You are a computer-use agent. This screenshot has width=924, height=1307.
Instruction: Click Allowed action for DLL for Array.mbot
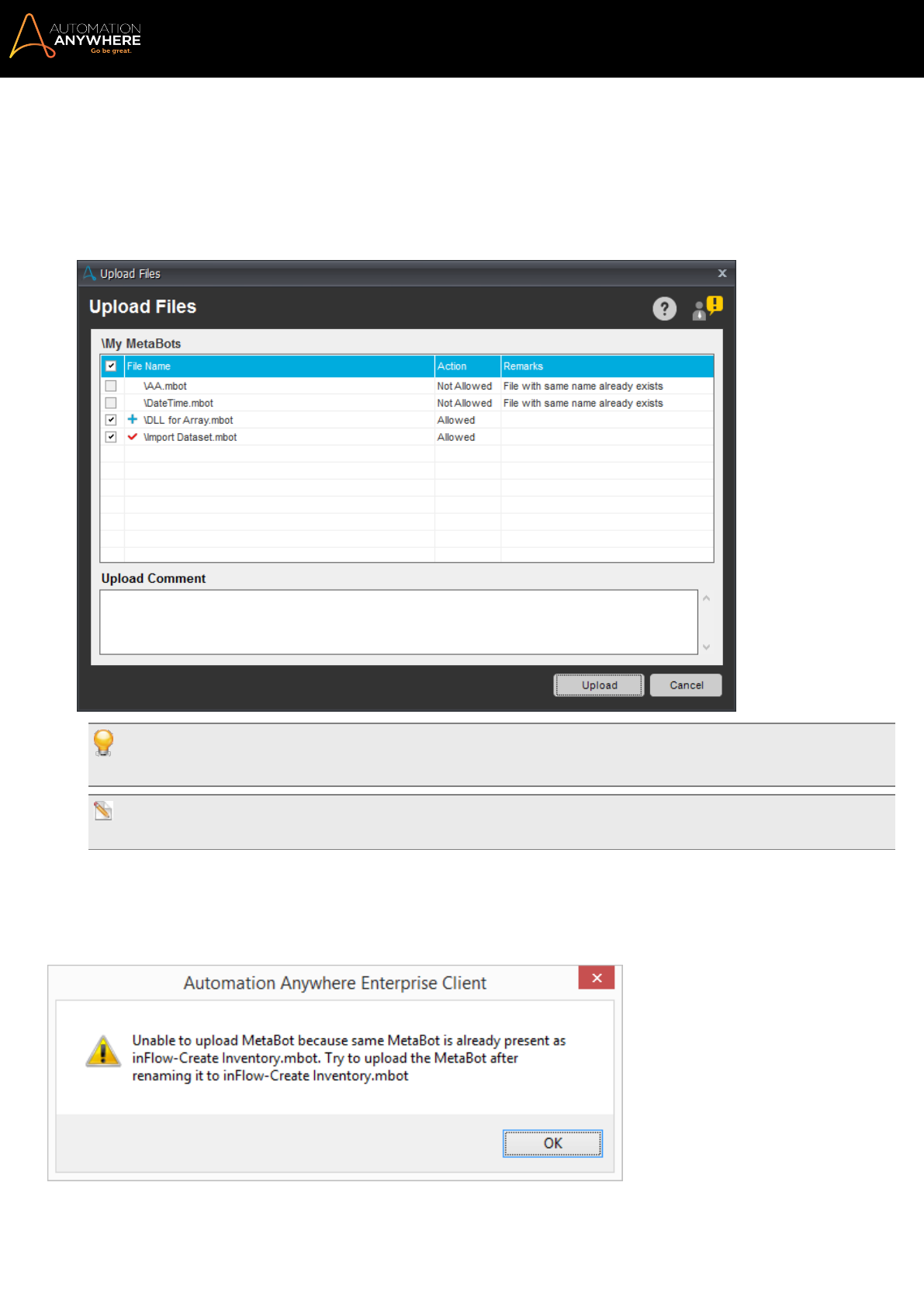[x=456, y=420]
